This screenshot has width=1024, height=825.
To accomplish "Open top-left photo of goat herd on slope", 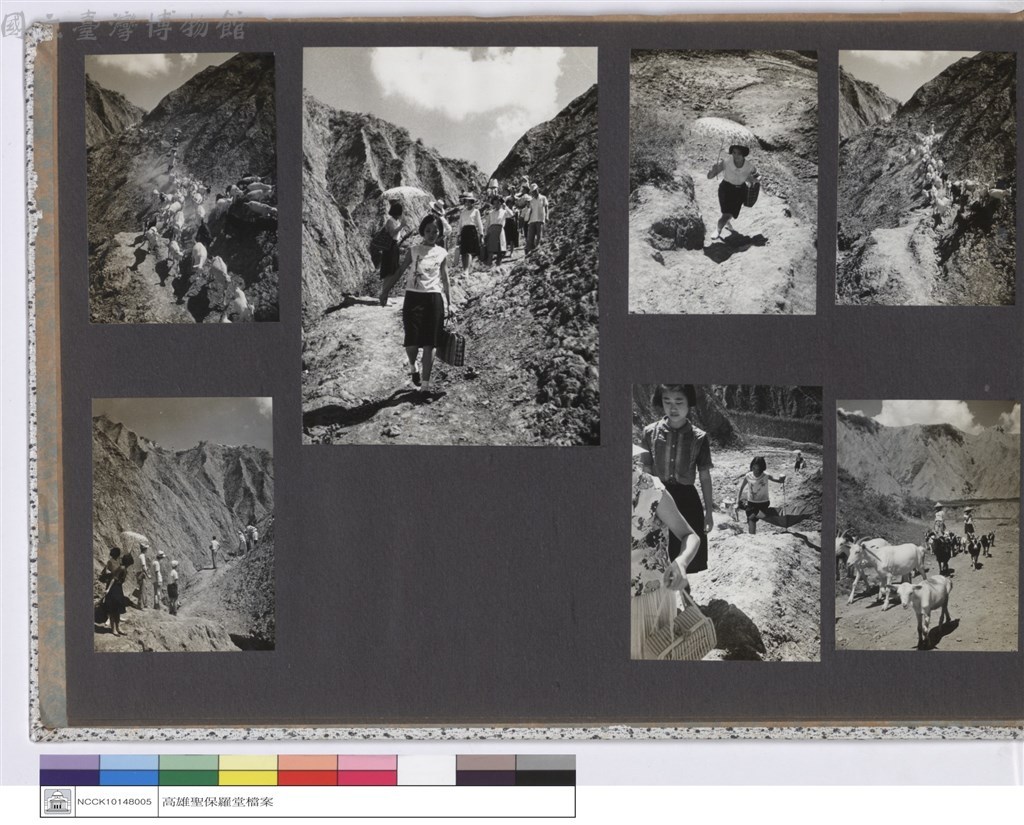I will coord(182,187).
